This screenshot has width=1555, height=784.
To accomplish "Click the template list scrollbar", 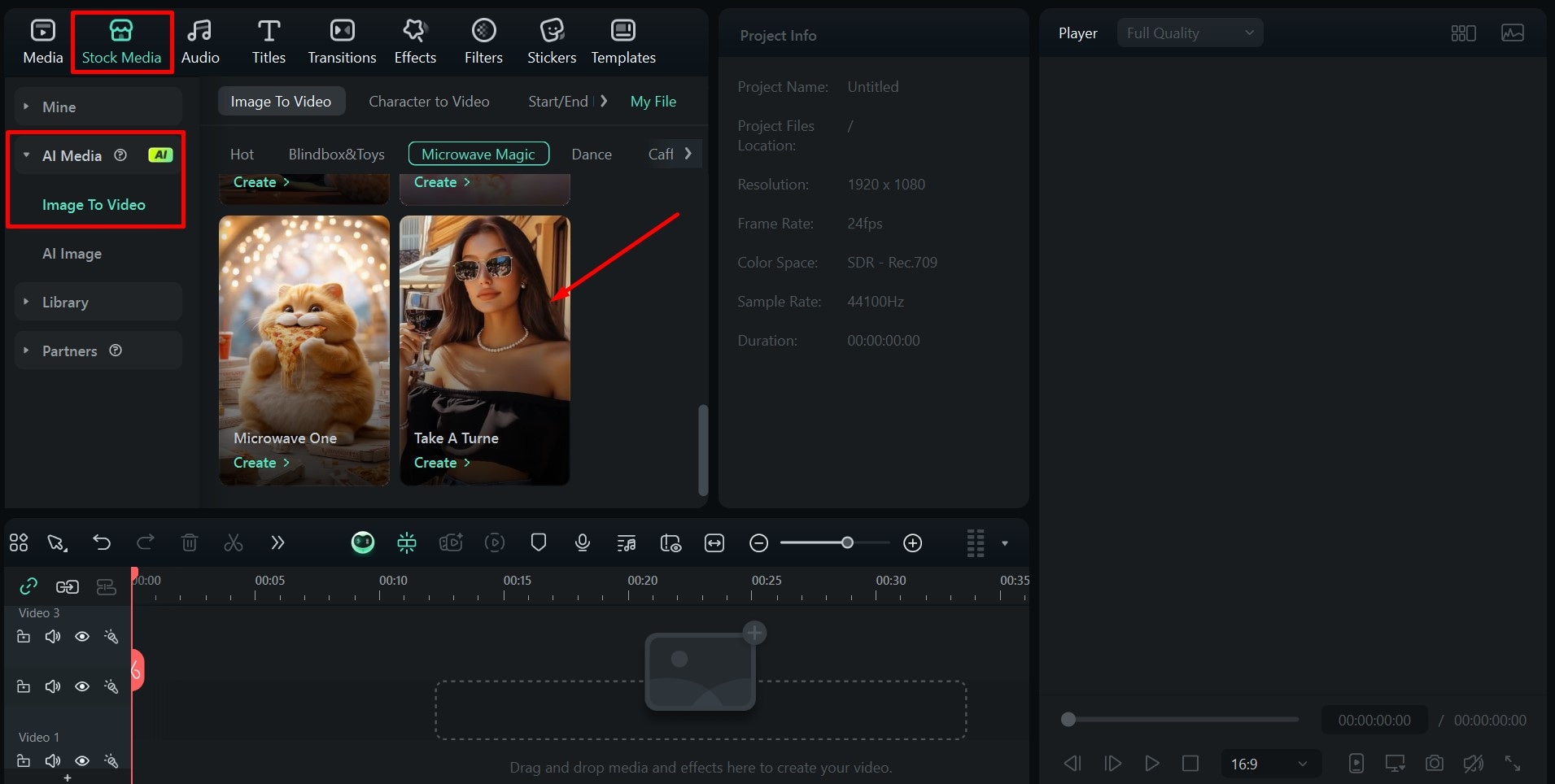I will (703, 449).
